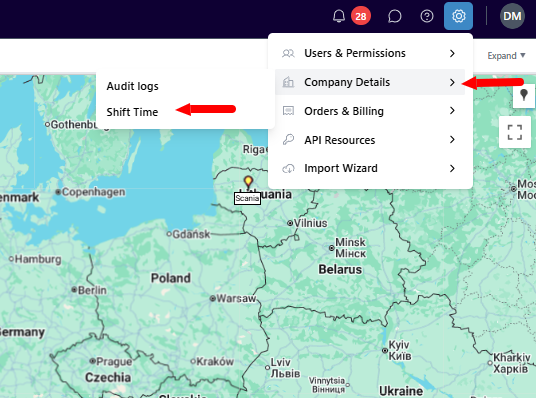
Task: Click the red 28 notification badge
Action: coord(361,16)
